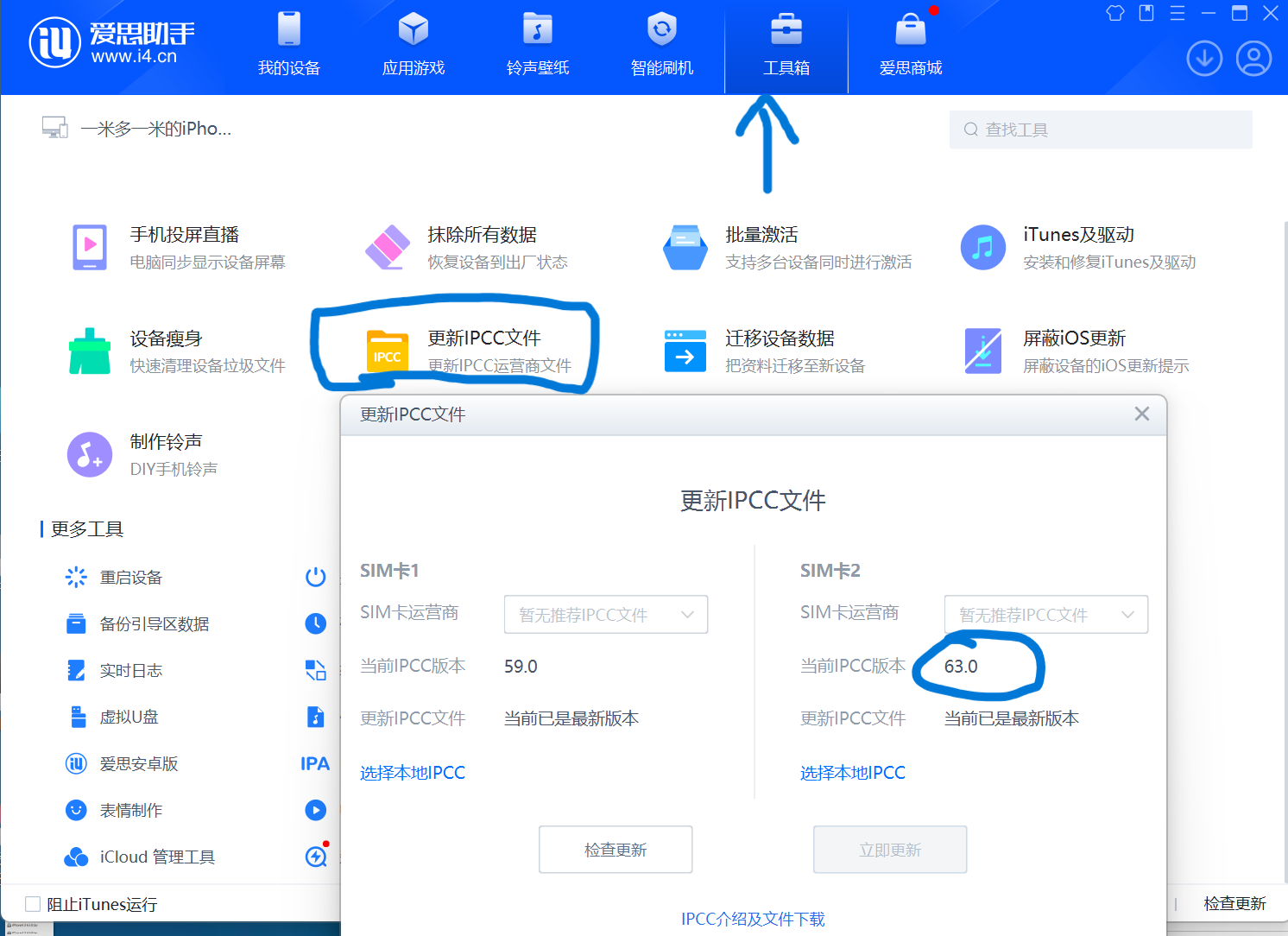
Task: Click the 立即更新 button
Action: [x=890, y=850]
